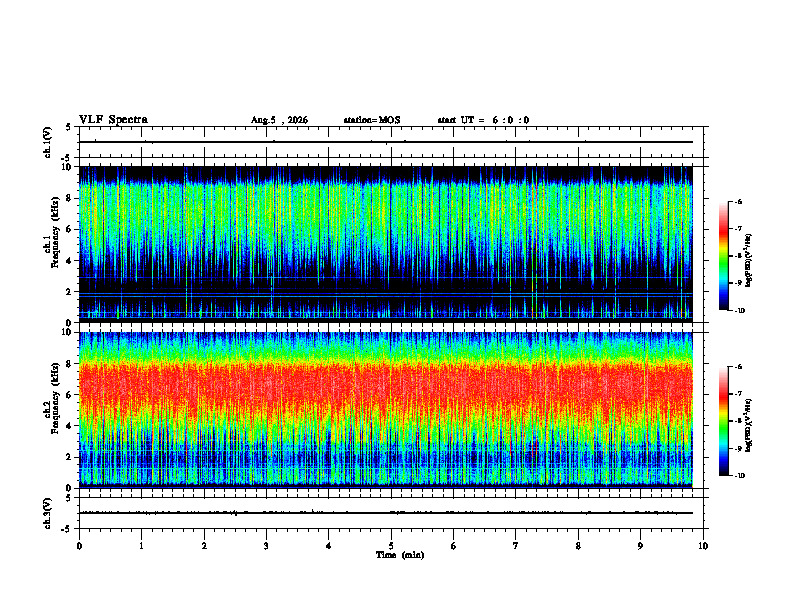
Task: Select the ch.1 "Frequency (kHz)" axis label
Action: 55,230
